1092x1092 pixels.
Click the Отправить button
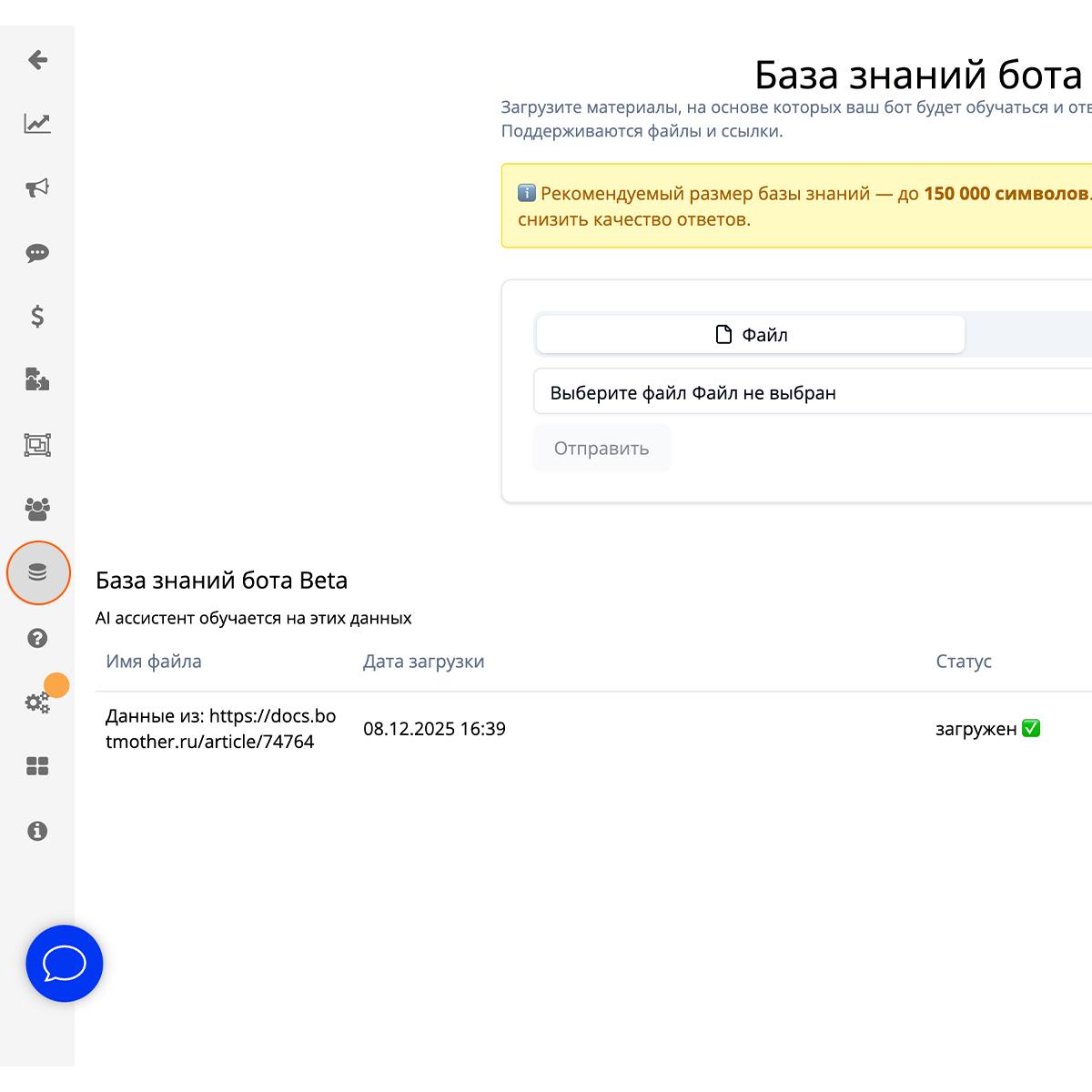(x=602, y=449)
